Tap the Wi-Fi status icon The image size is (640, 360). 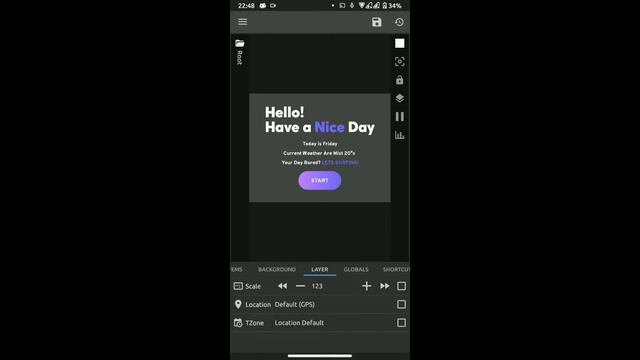click(362, 6)
